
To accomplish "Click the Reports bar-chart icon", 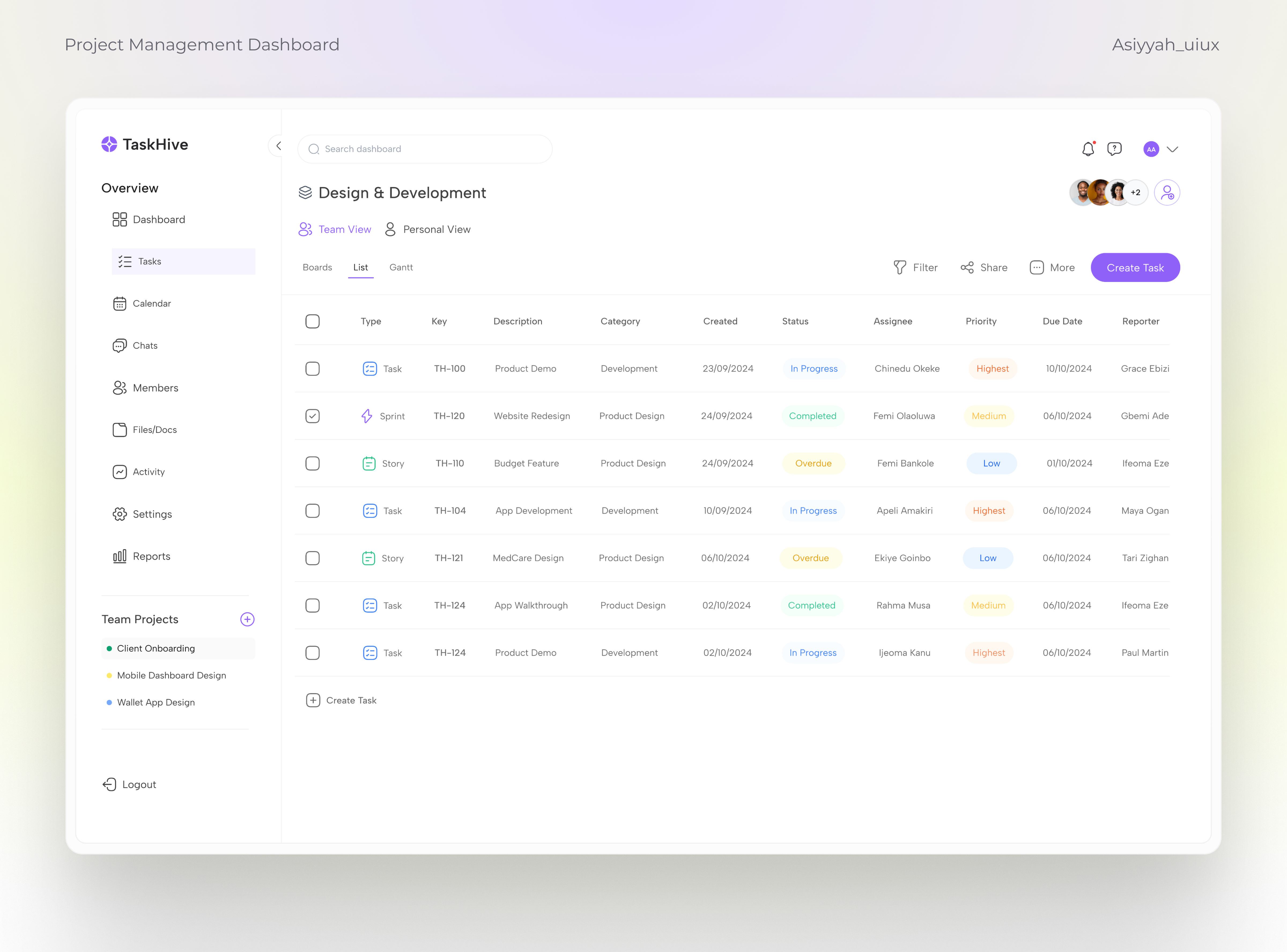I will [x=119, y=556].
